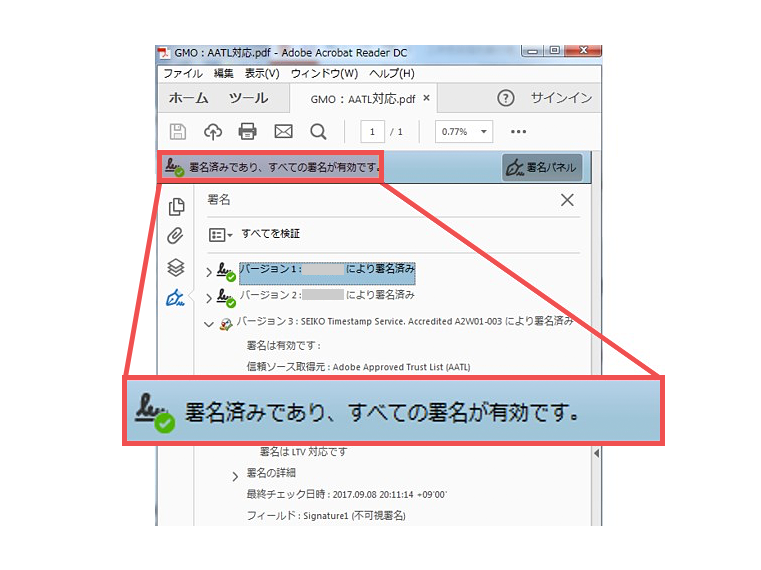Switch to the ツール tab

coord(248,98)
